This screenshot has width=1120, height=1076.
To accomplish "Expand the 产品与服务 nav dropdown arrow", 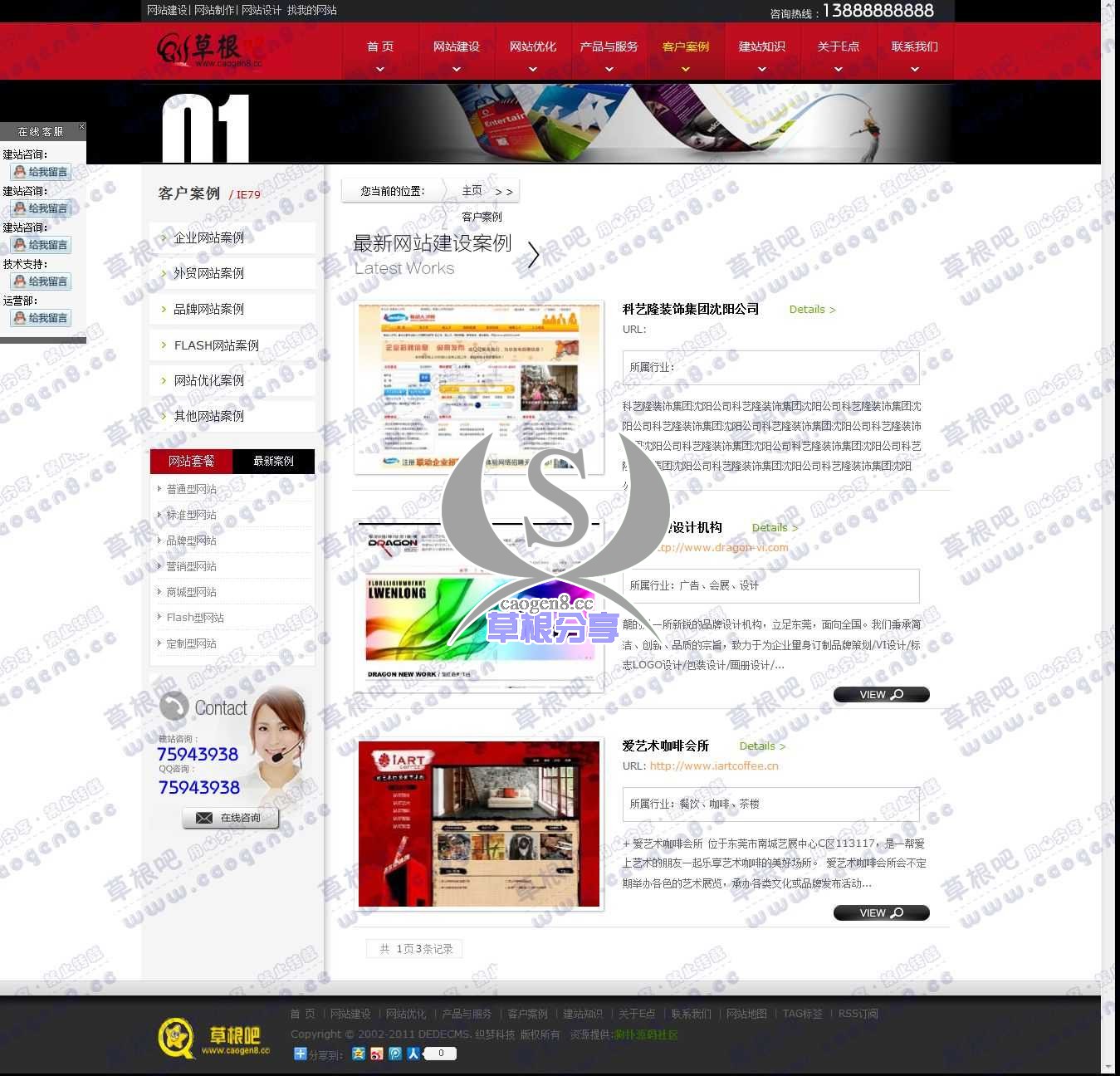I will click(609, 70).
